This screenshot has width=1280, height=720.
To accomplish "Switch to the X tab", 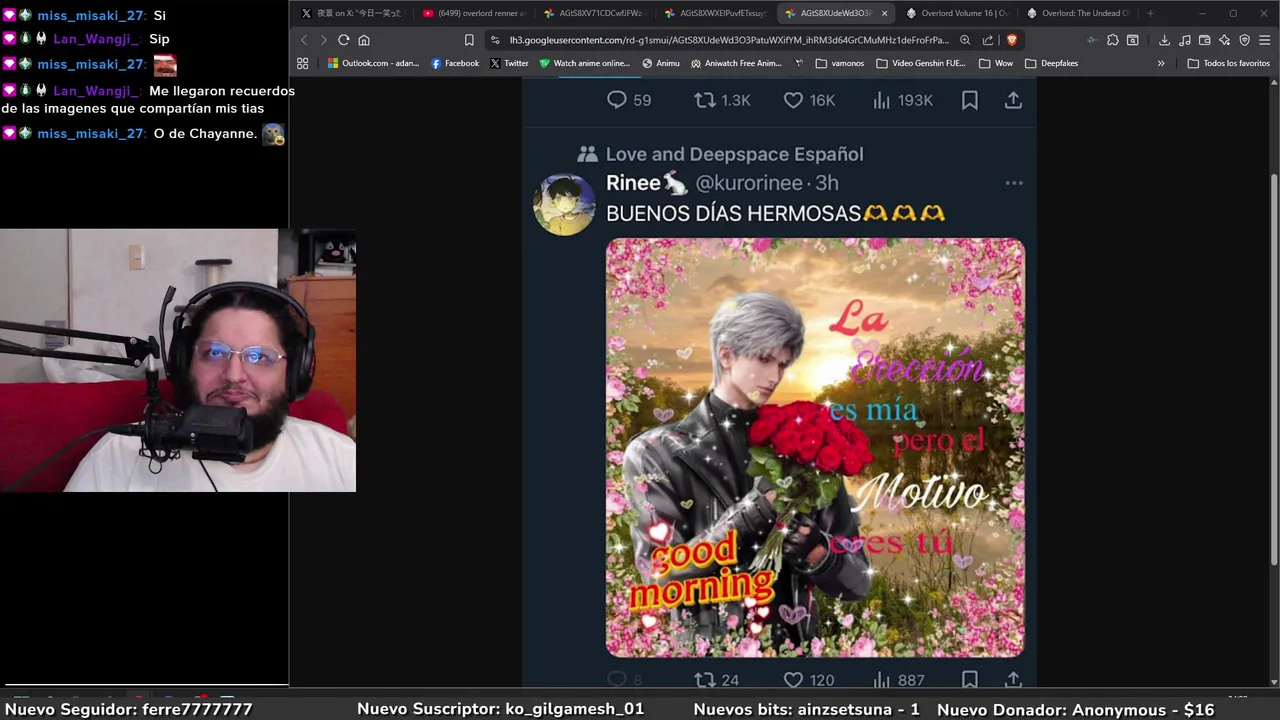I will pos(351,13).
